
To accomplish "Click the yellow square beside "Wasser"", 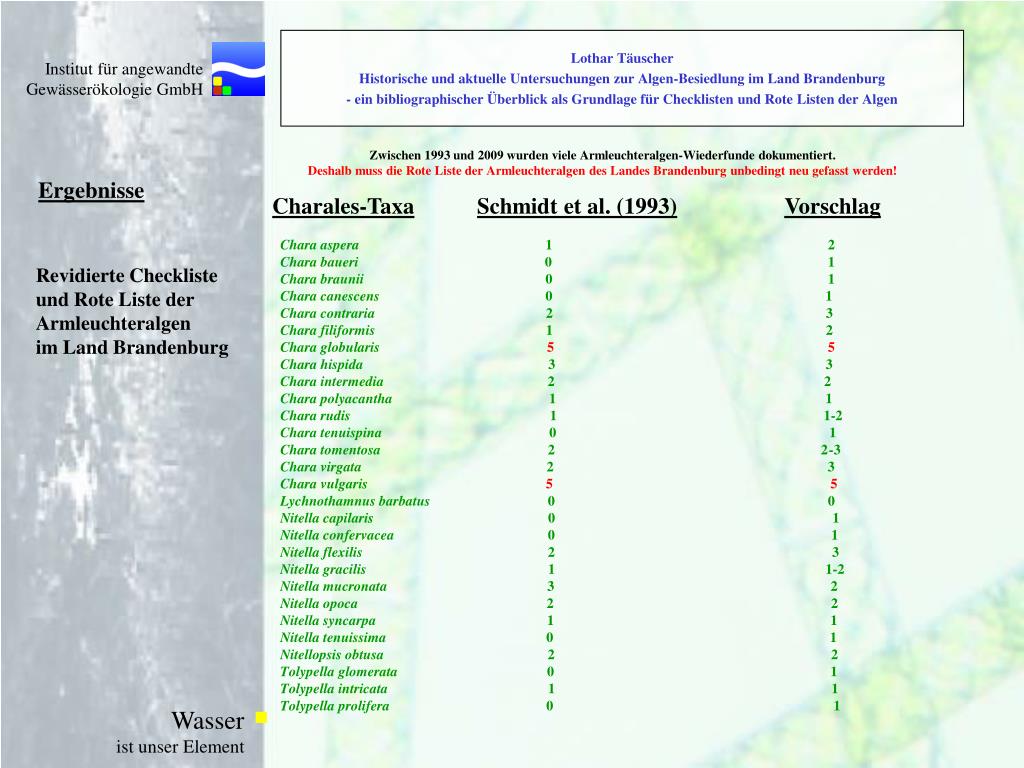I will [261, 718].
